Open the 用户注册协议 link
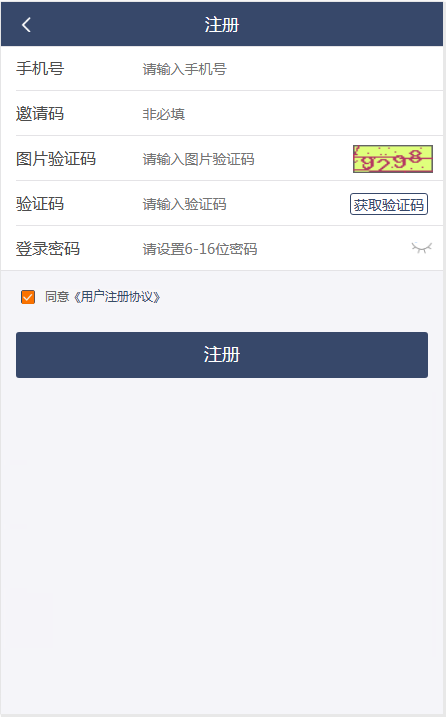This screenshot has height=717, width=446. tap(117, 297)
